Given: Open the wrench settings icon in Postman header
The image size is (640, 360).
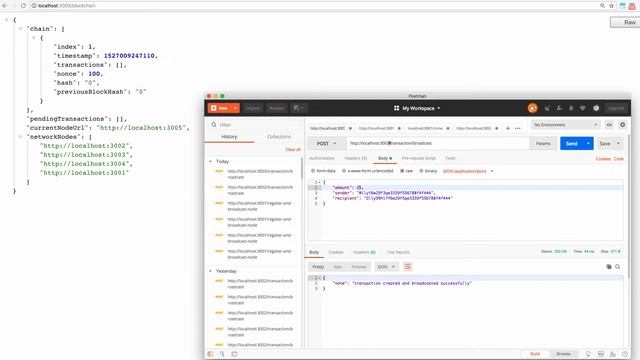Looking at the screenshot, I should coord(559,108).
